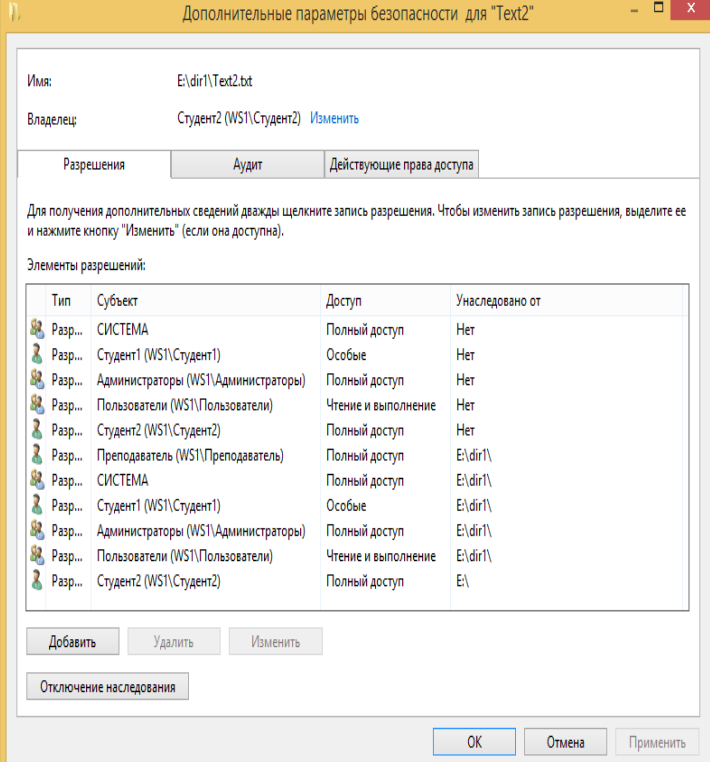Confirm the dialog with OK
710x762 pixels.
coord(474,742)
